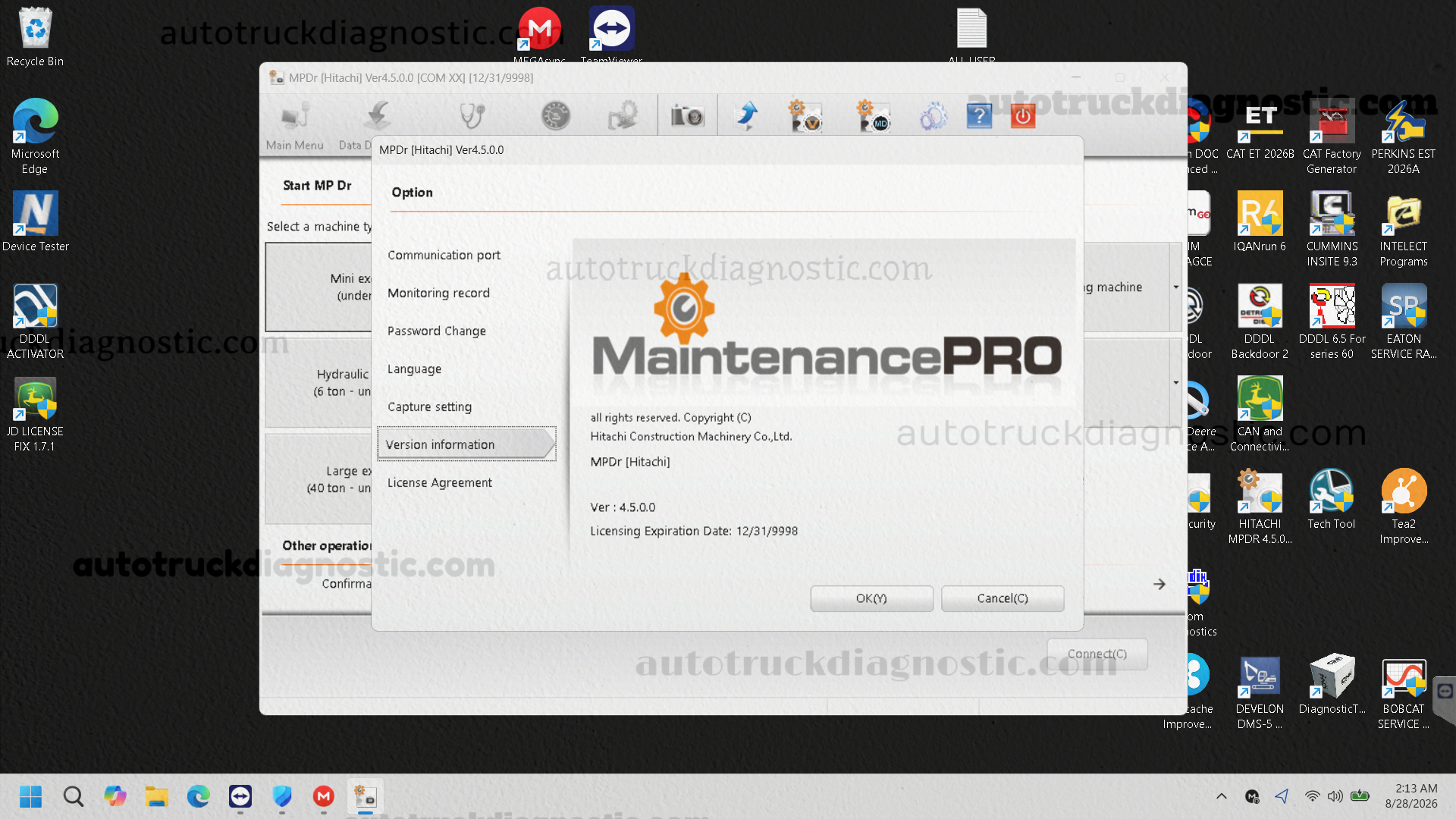This screenshot has height=819, width=1456.
Task: Select Version information option
Action: (466, 444)
